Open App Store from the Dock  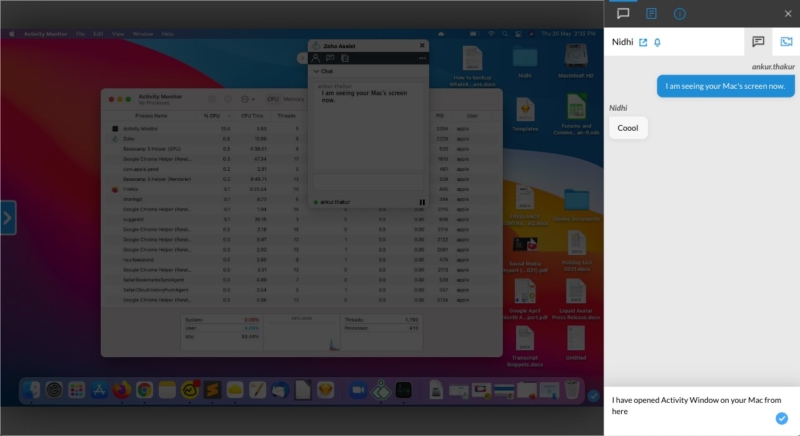[x=99, y=390]
